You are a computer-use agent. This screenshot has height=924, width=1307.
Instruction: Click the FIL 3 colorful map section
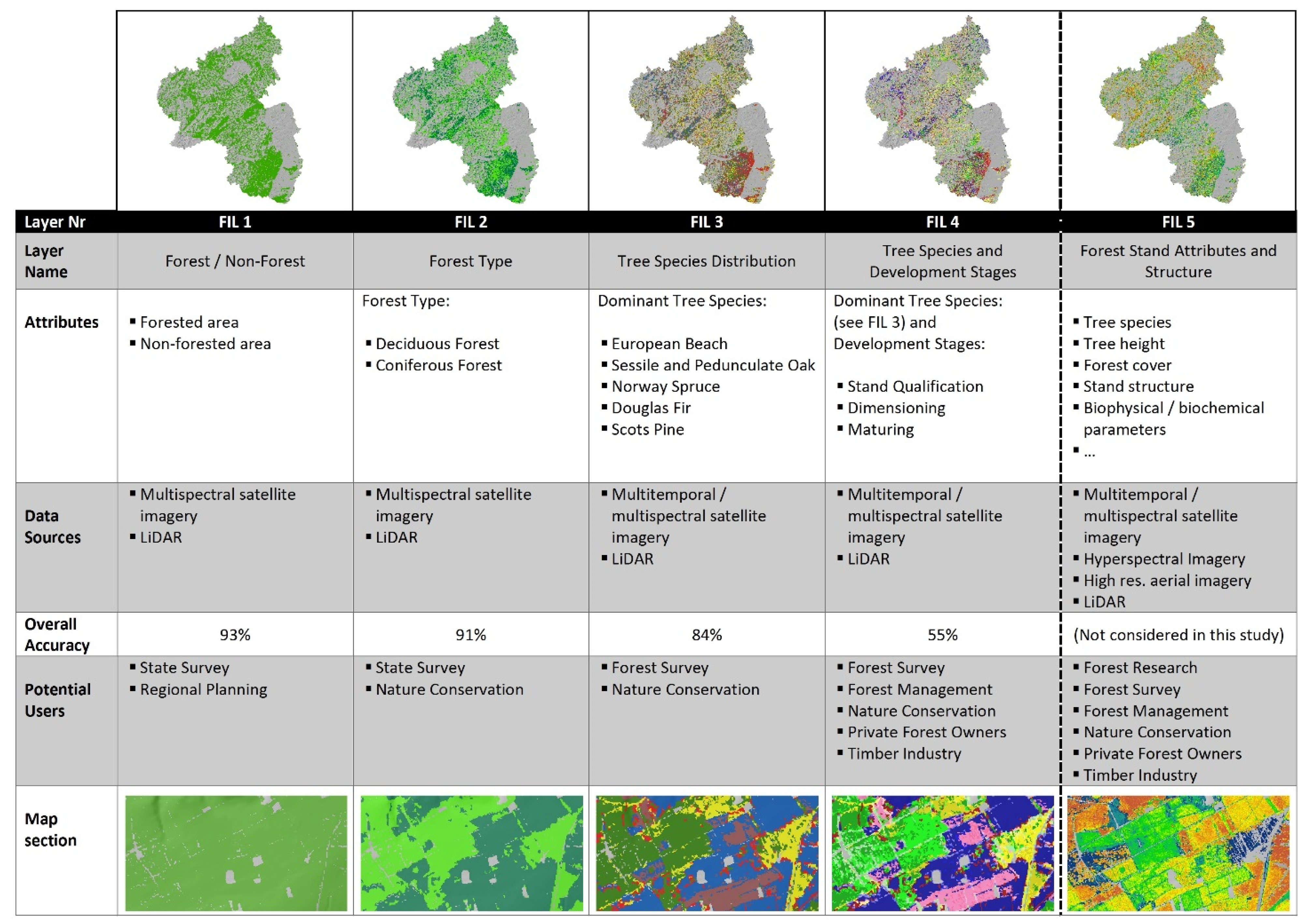(707, 853)
